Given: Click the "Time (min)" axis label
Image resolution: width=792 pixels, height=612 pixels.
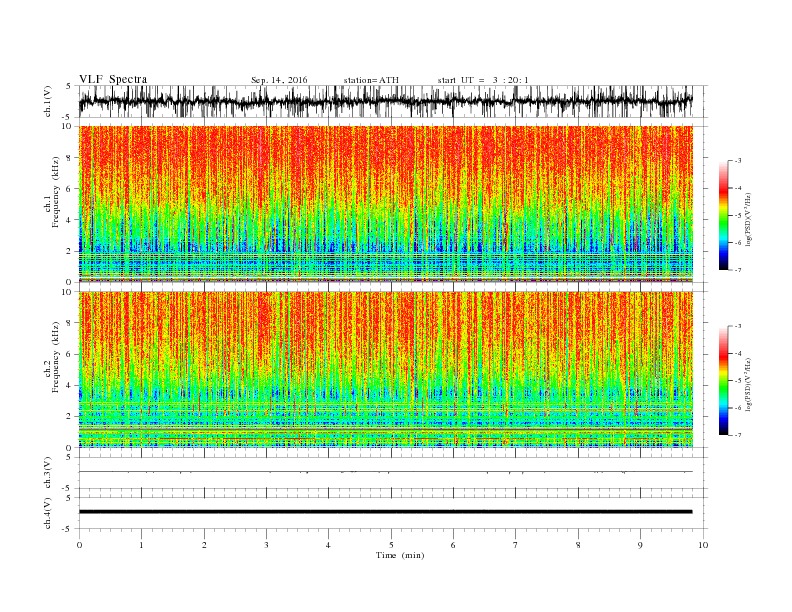Looking at the screenshot, I should [400, 555].
